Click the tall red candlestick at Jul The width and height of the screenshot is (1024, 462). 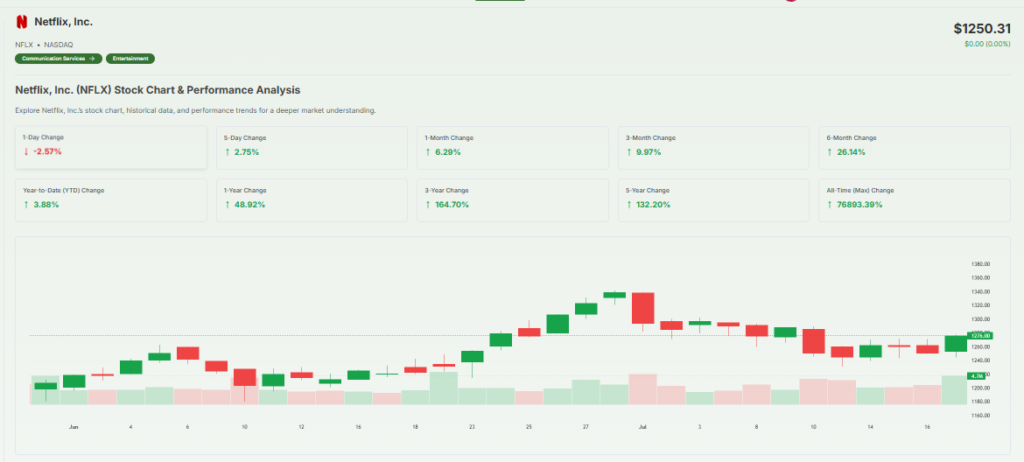click(642, 308)
